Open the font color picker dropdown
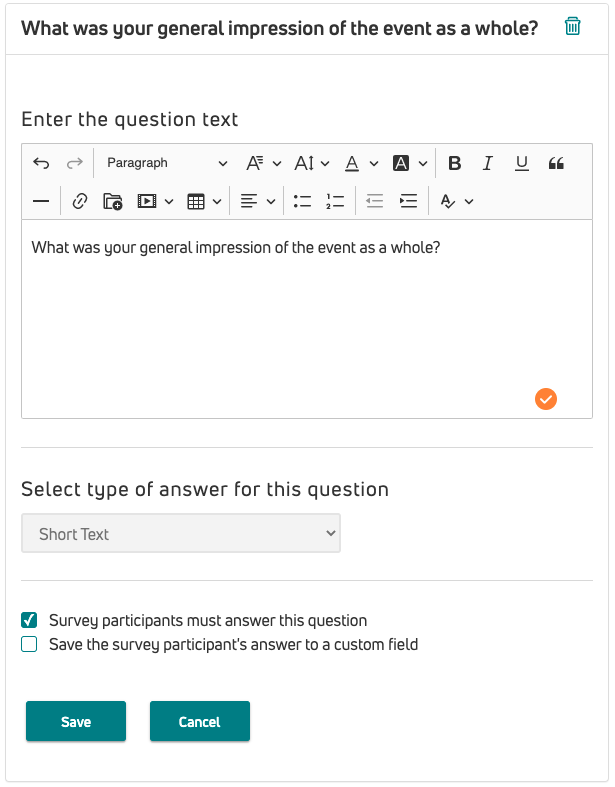Viewport: 615px width, 787px height. point(361,163)
